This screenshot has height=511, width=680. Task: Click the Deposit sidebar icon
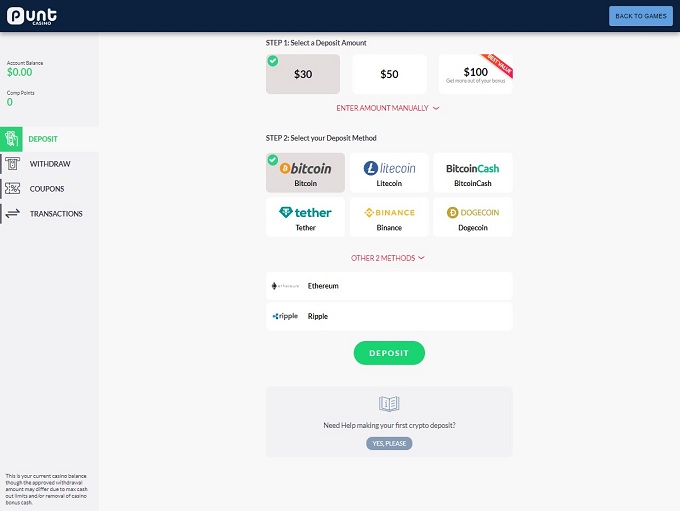(13, 139)
